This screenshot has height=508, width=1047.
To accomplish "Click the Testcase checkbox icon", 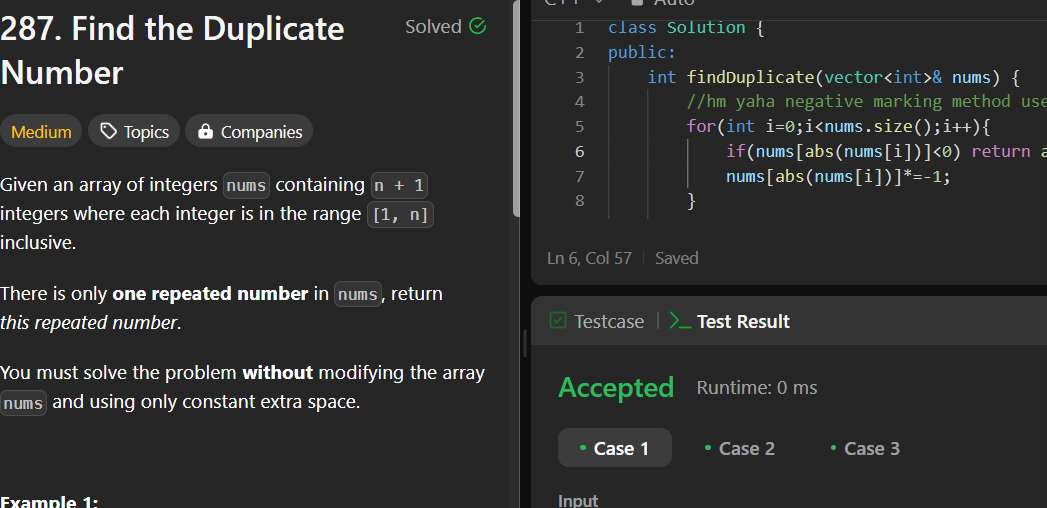I will (558, 321).
